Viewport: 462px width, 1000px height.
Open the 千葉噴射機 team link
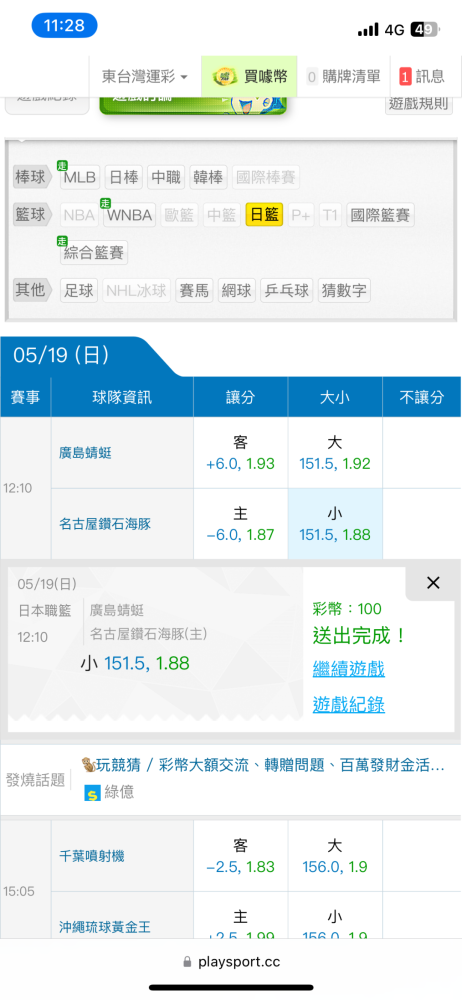[x=92, y=856]
